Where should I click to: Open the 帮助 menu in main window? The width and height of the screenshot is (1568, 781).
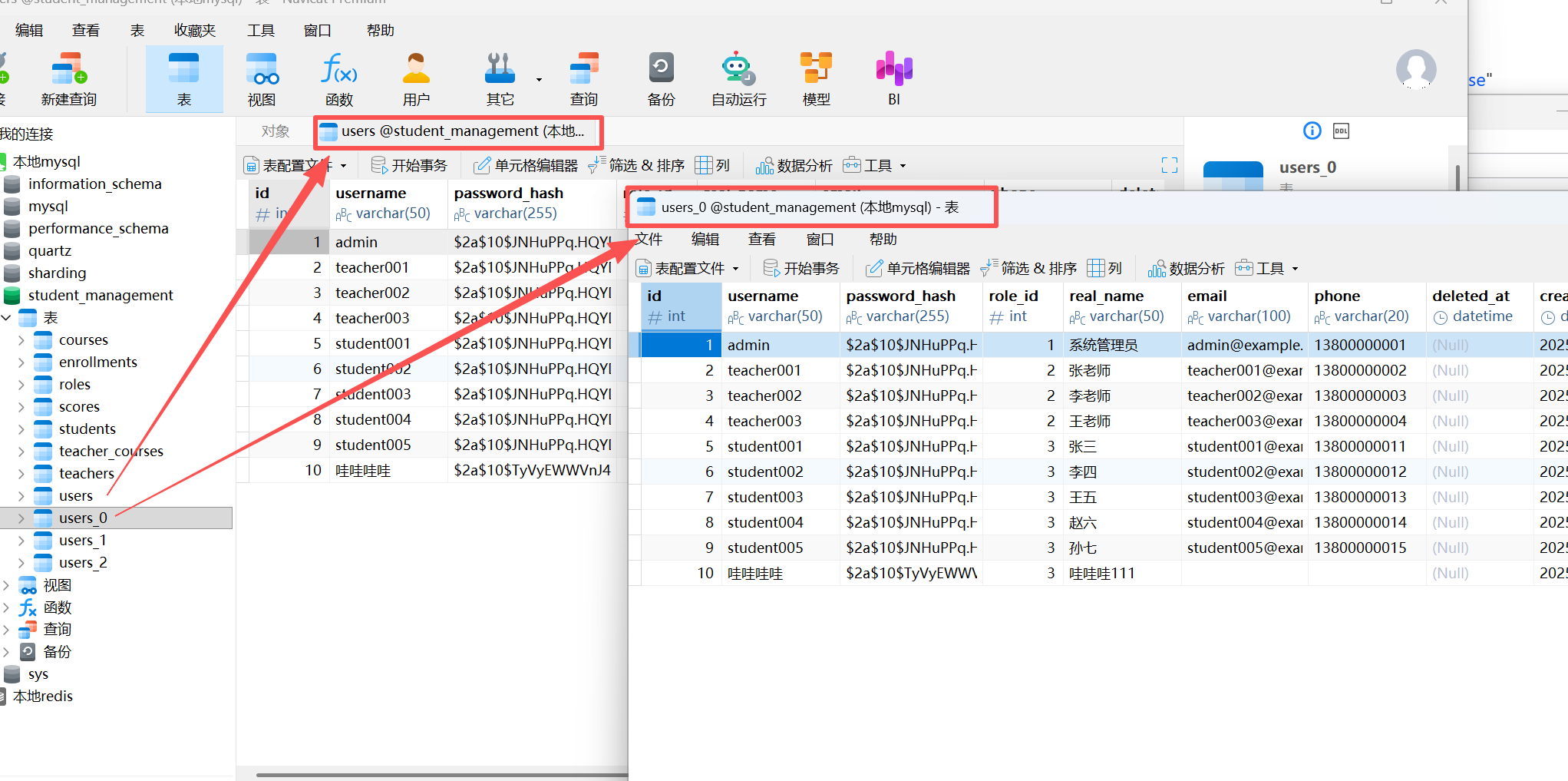[x=380, y=30]
